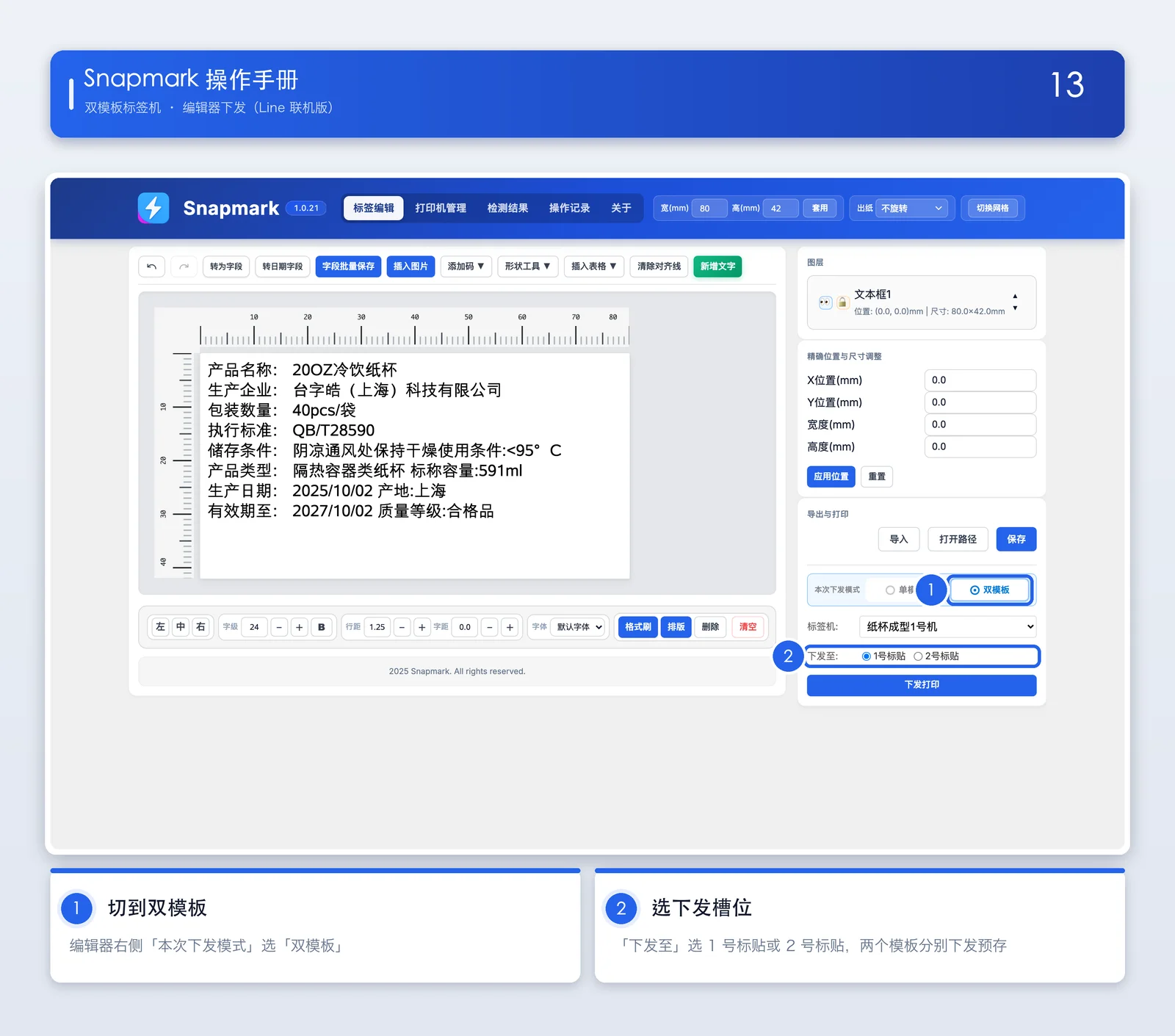This screenshot has width=1175, height=1036.
Task: Decrease 行距 line spacing minus button
Action: click(x=402, y=627)
